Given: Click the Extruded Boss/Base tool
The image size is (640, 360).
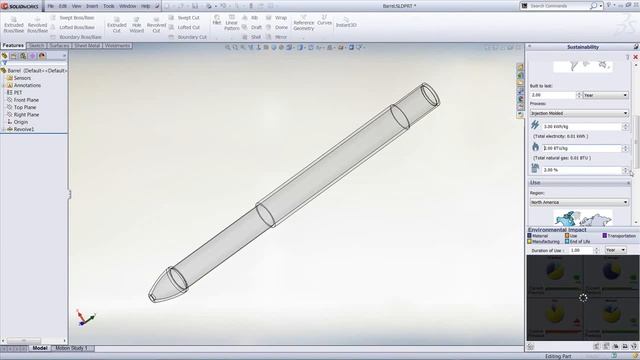Looking at the screenshot, I should 14,25.
